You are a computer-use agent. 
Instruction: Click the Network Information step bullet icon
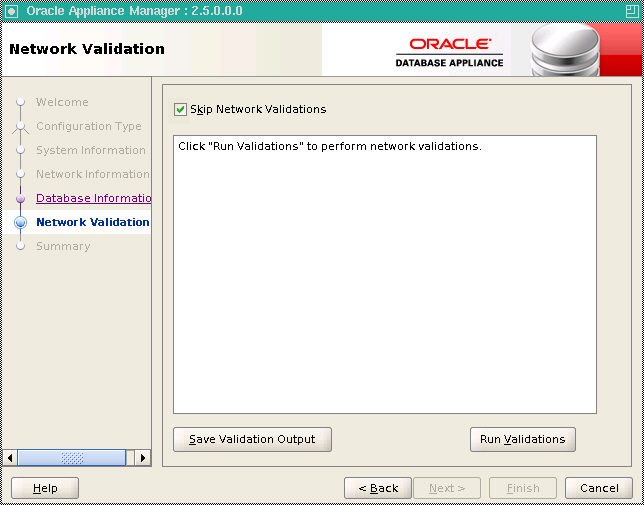pyautogui.click(x=20, y=174)
